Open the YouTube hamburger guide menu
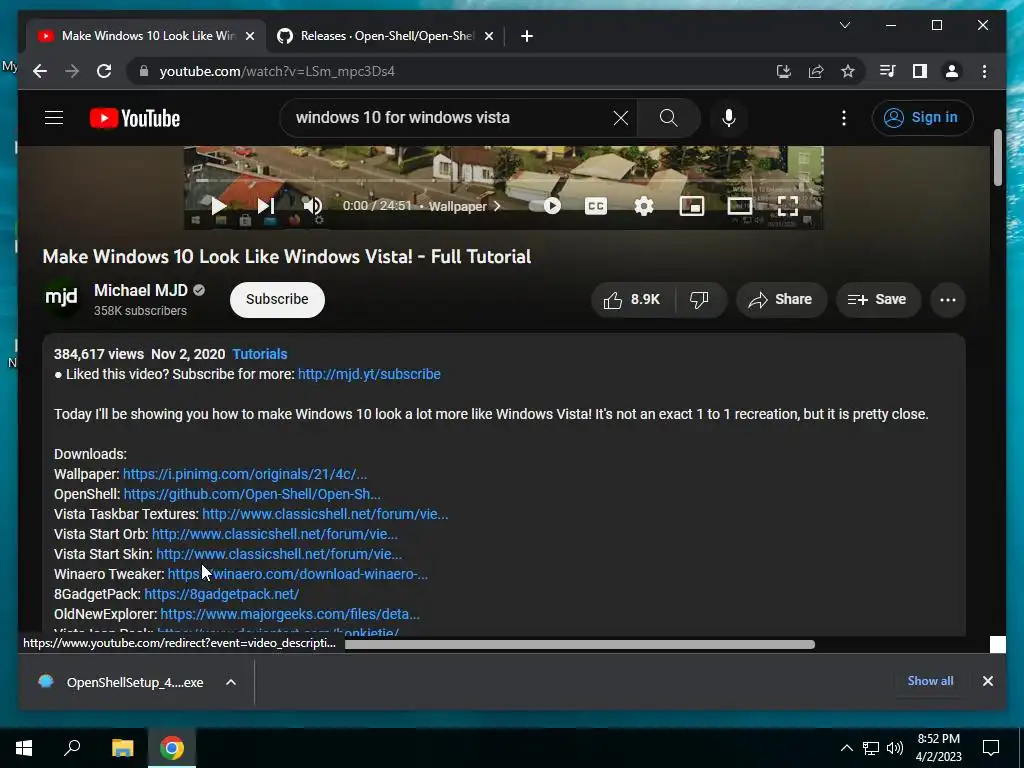1024x768 pixels. click(x=54, y=118)
